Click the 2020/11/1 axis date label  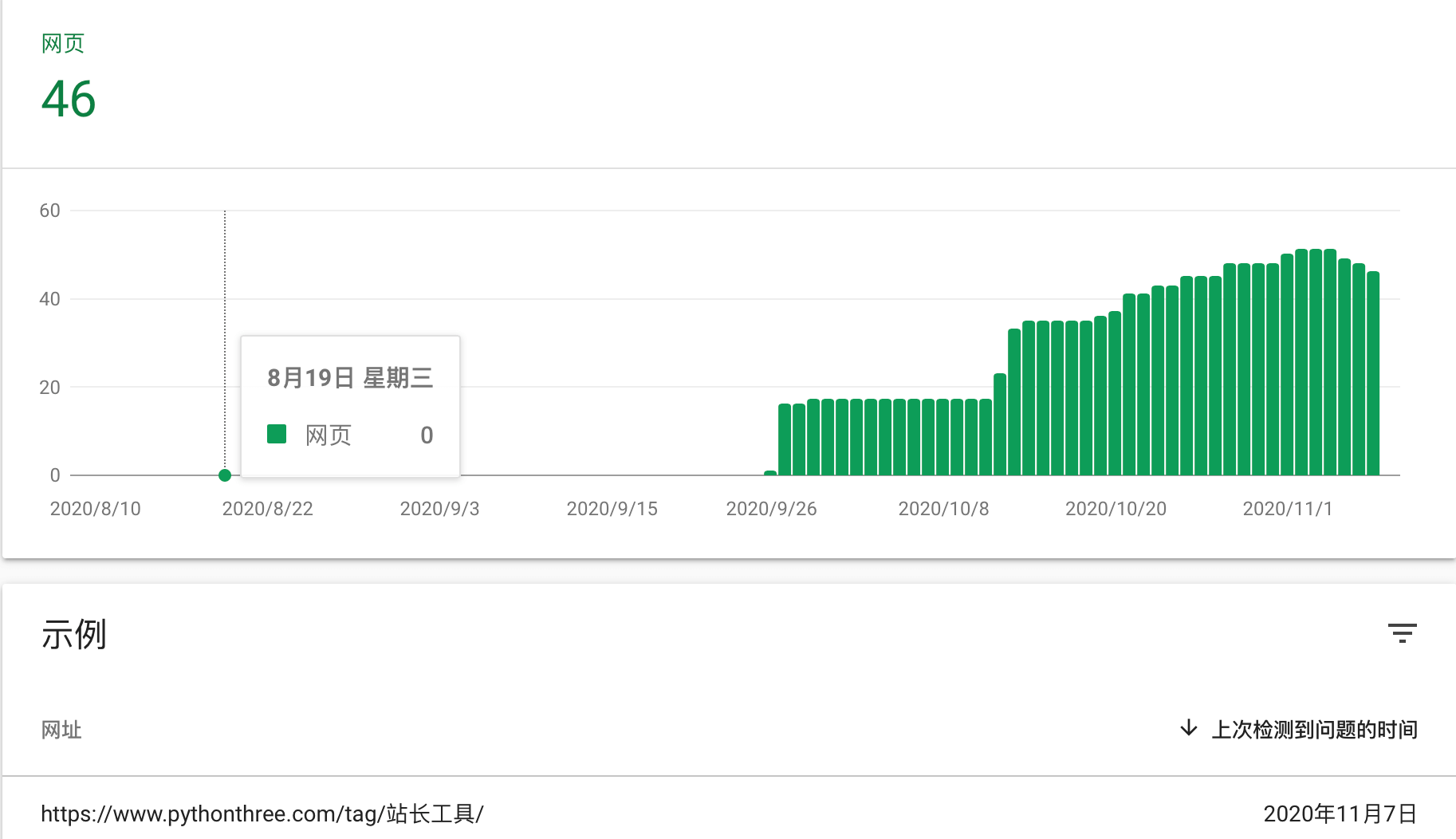point(1288,509)
